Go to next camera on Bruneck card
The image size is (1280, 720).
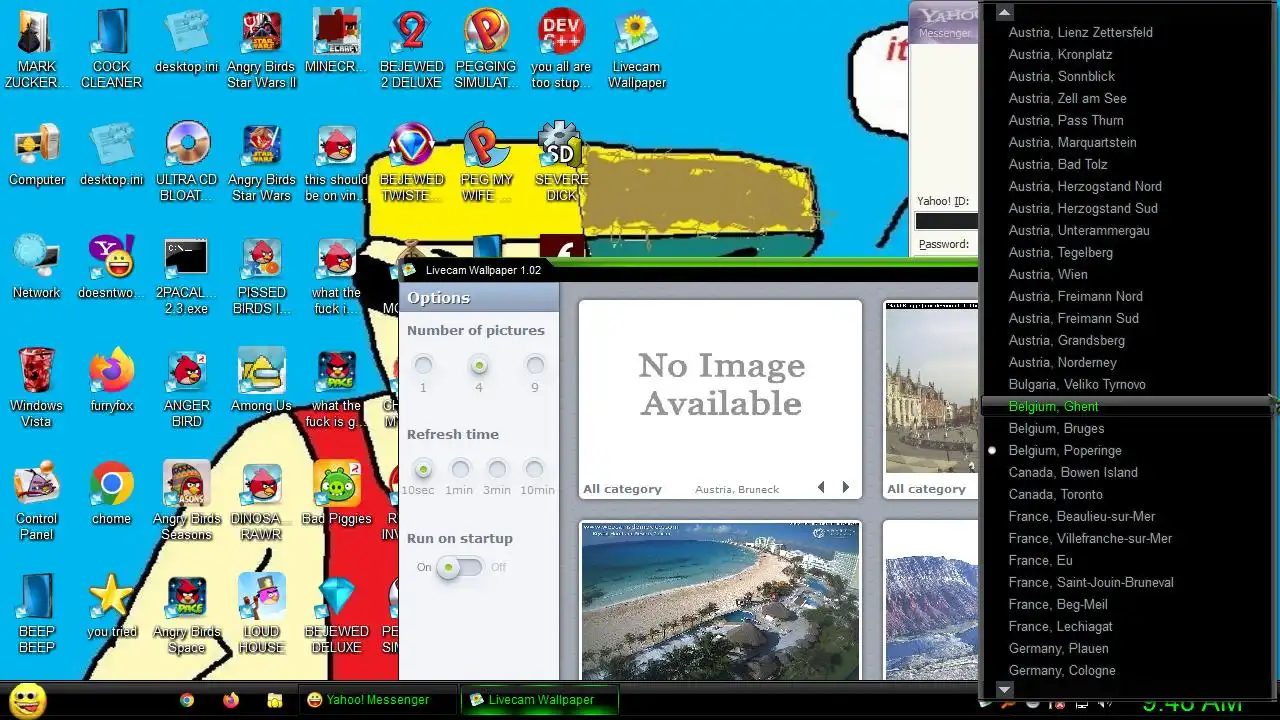click(x=846, y=488)
